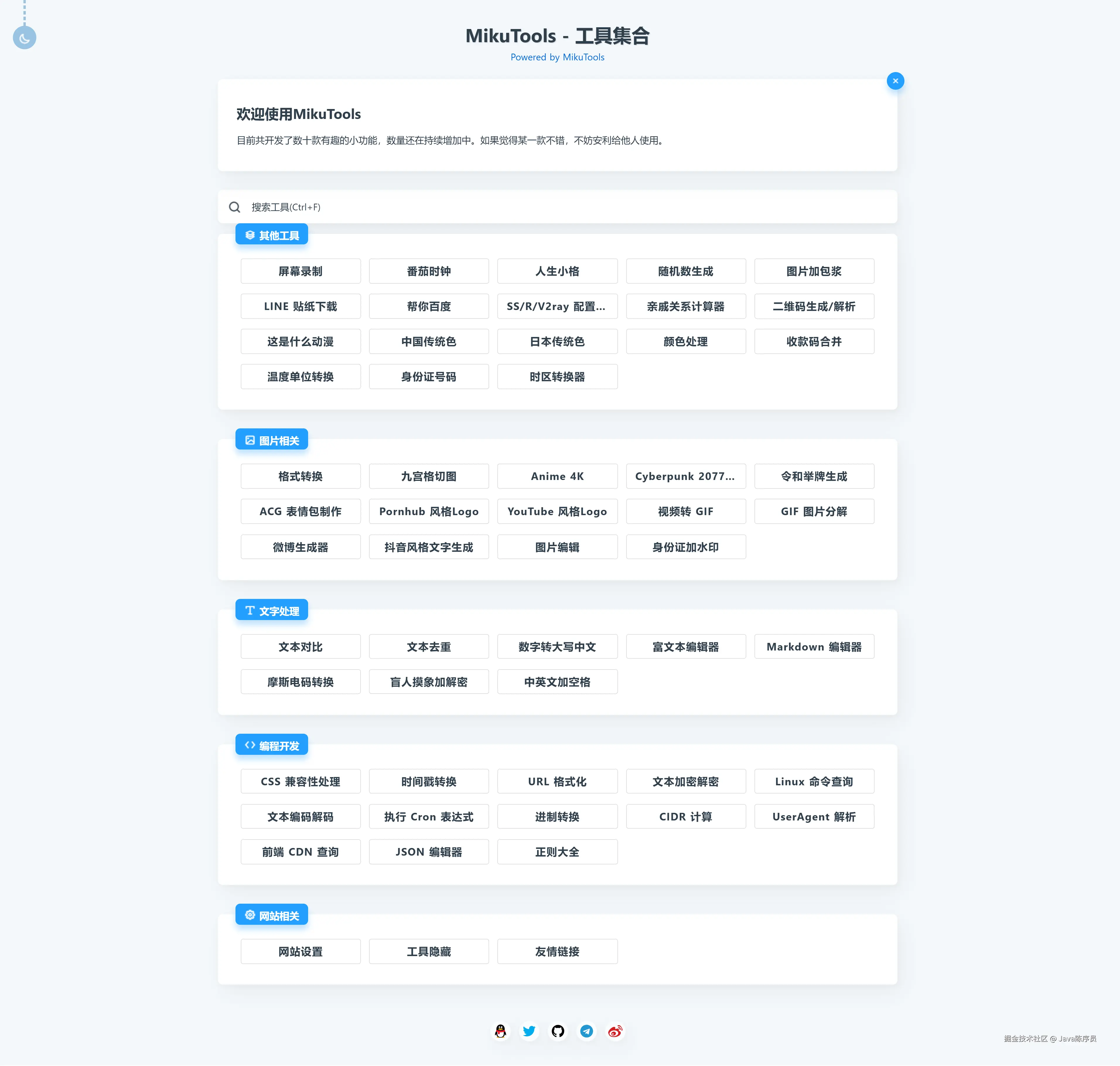Image resolution: width=1120 pixels, height=1066 pixels.
Task: Open the 中国传统色 color tool
Action: tap(428, 341)
